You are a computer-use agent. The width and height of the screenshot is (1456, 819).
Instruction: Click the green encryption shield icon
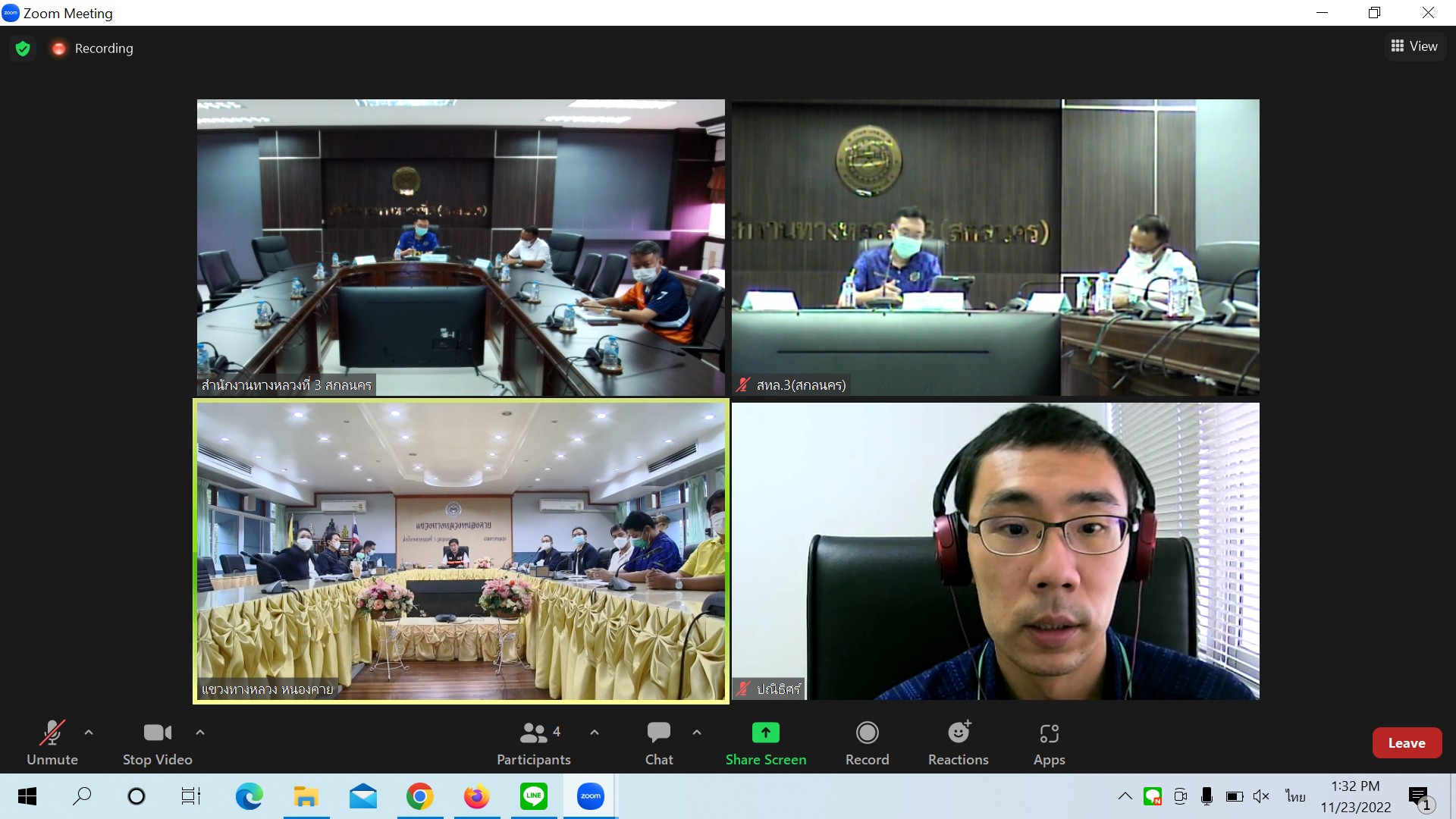click(x=23, y=49)
